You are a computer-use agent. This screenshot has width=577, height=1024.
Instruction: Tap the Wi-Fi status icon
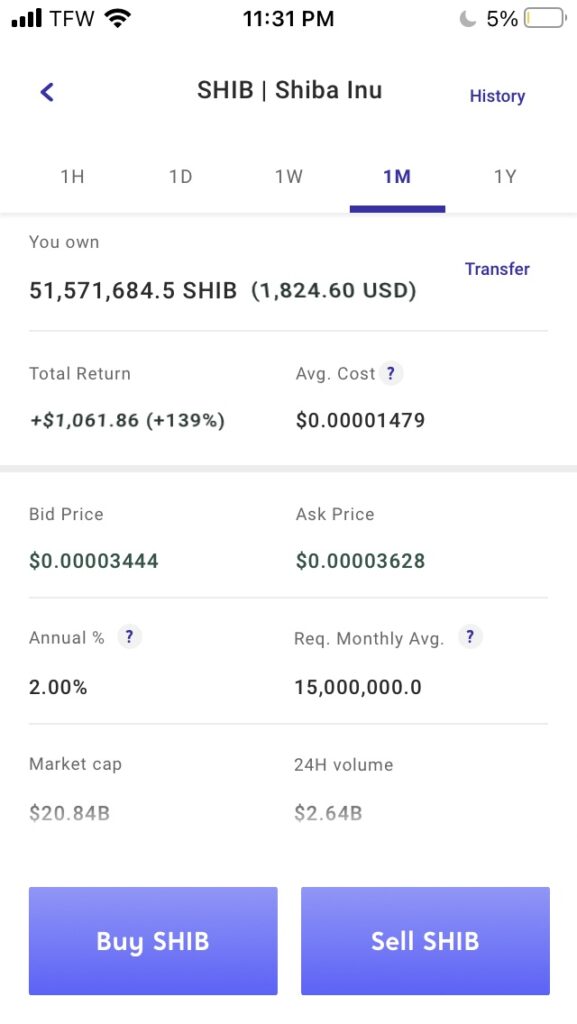(117, 18)
